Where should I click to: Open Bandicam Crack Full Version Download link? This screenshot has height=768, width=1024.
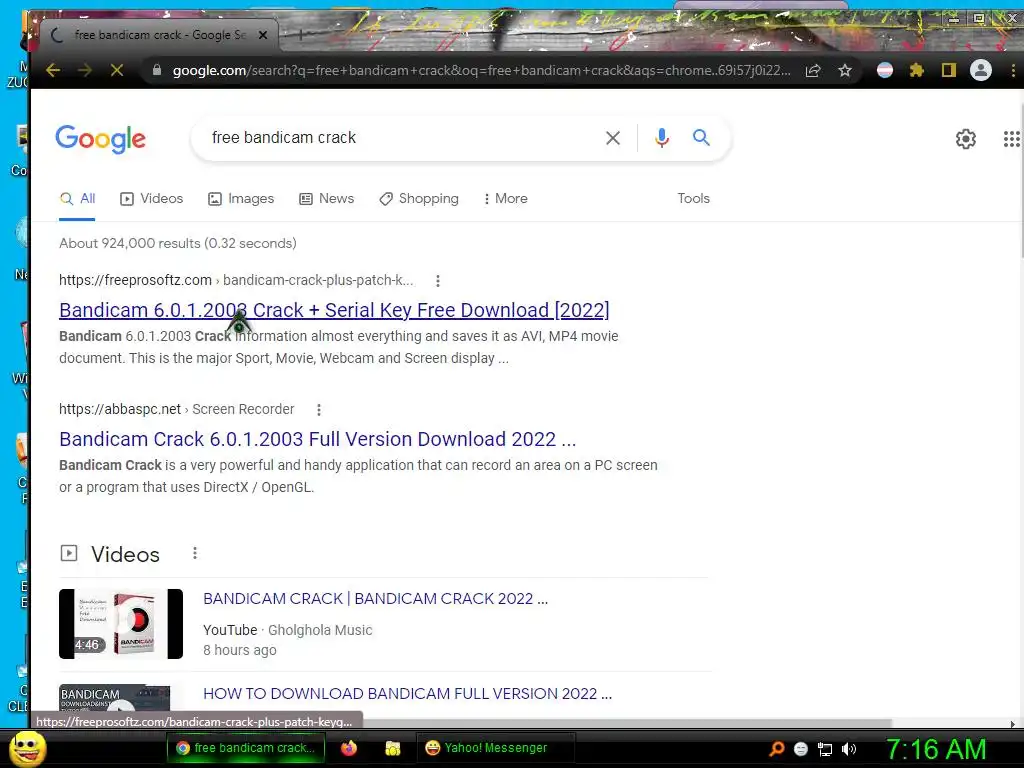pyautogui.click(x=317, y=440)
